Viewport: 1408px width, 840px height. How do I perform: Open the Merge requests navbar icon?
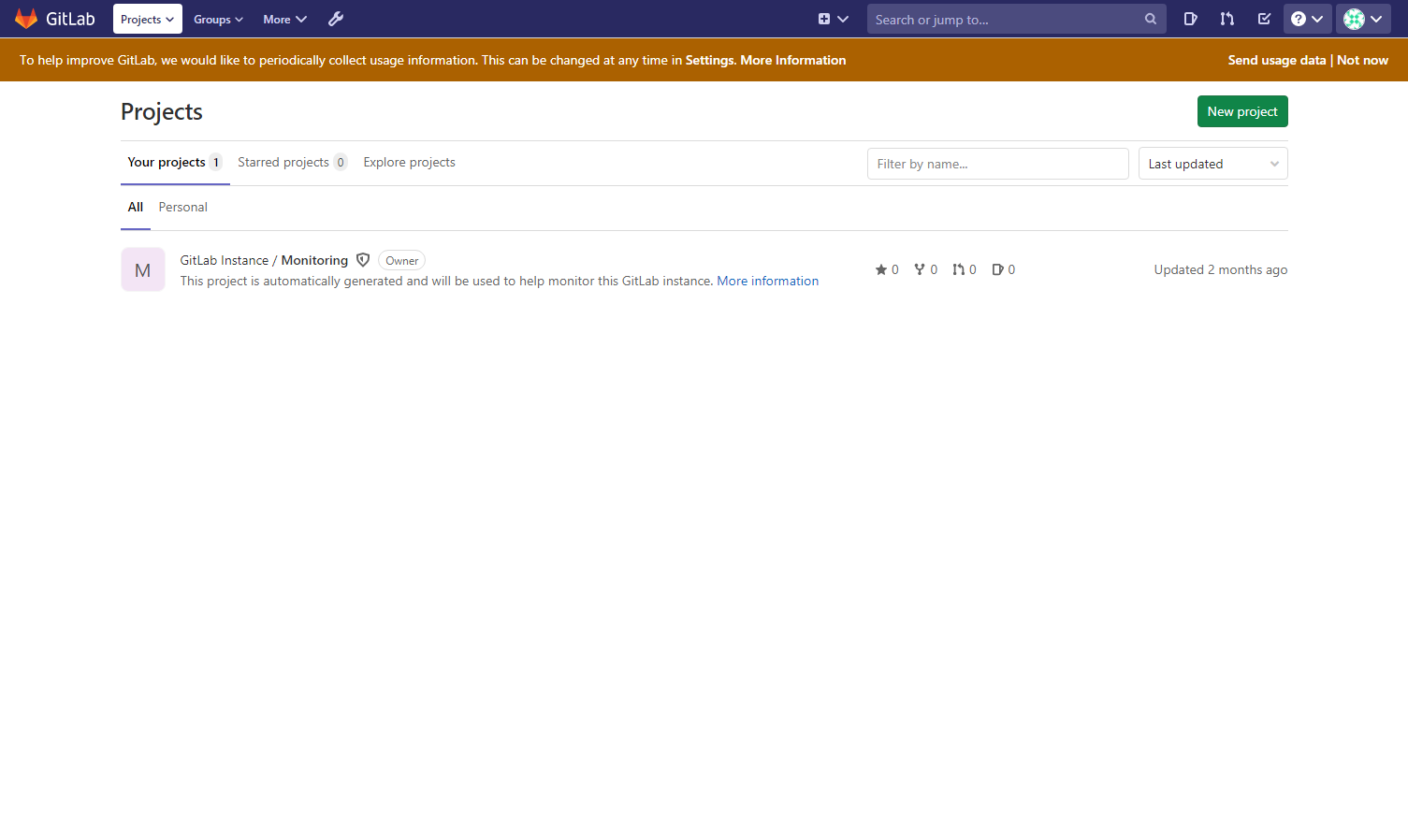[x=1227, y=19]
